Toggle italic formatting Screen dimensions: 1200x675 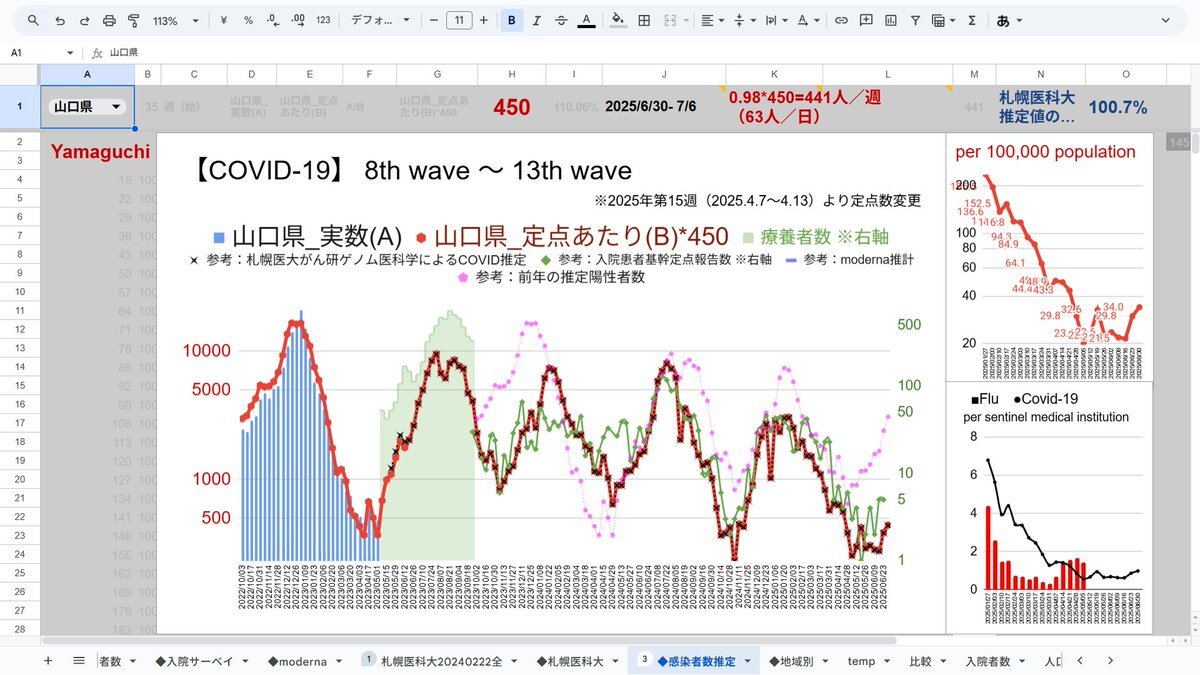coord(537,20)
